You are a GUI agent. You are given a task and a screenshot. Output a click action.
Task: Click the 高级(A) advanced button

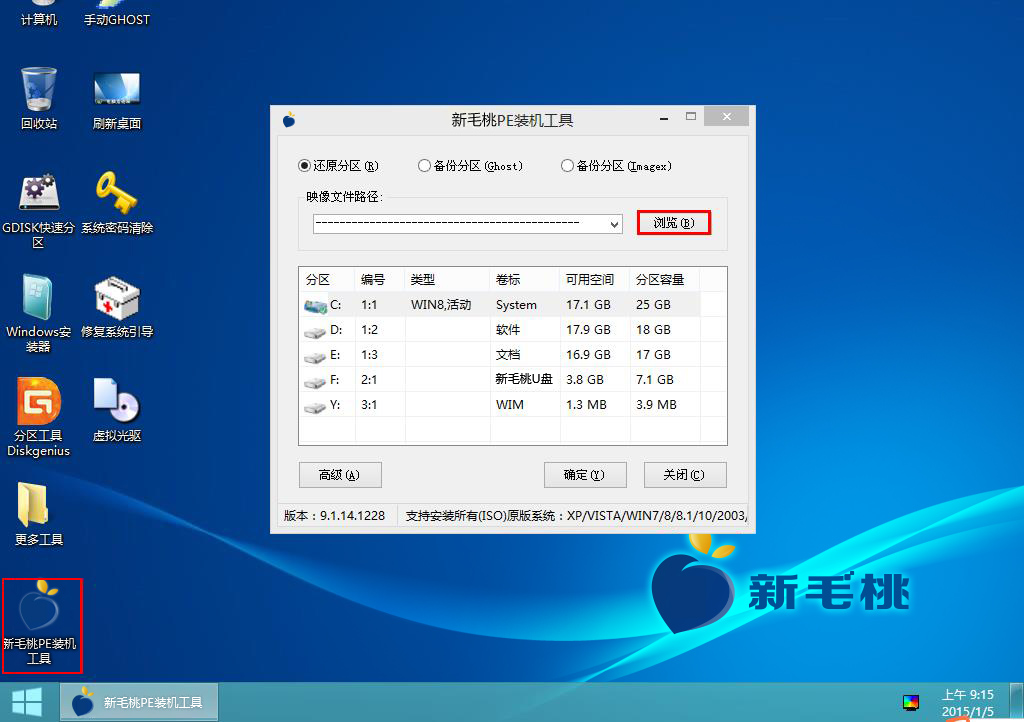coord(340,475)
